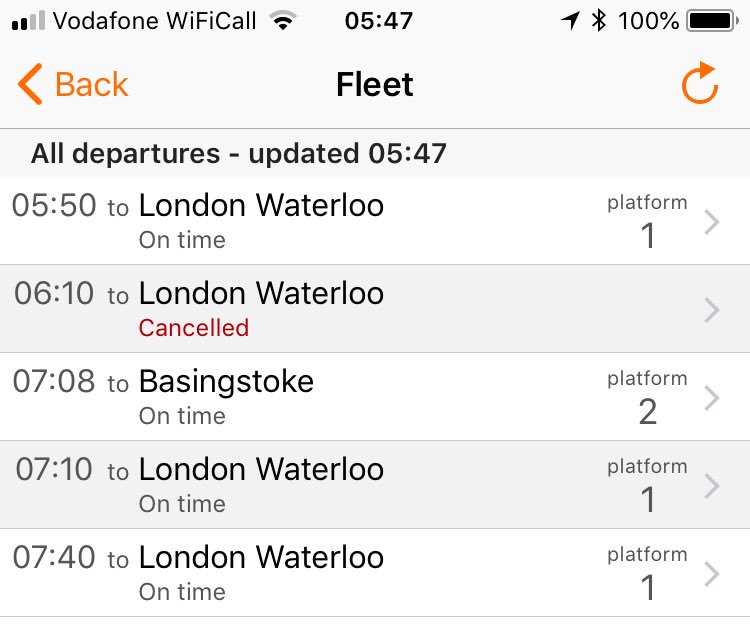Open the 07:08 Basingstoke departure
The height and width of the screenshot is (624, 750).
coord(226,382)
